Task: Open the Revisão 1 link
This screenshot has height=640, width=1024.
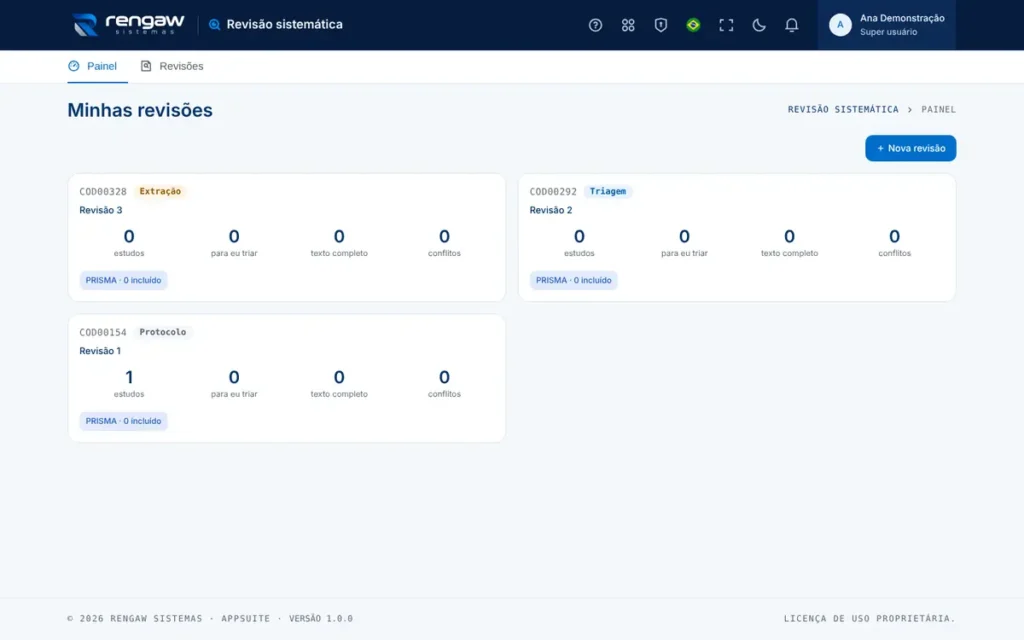Action: [x=100, y=351]
